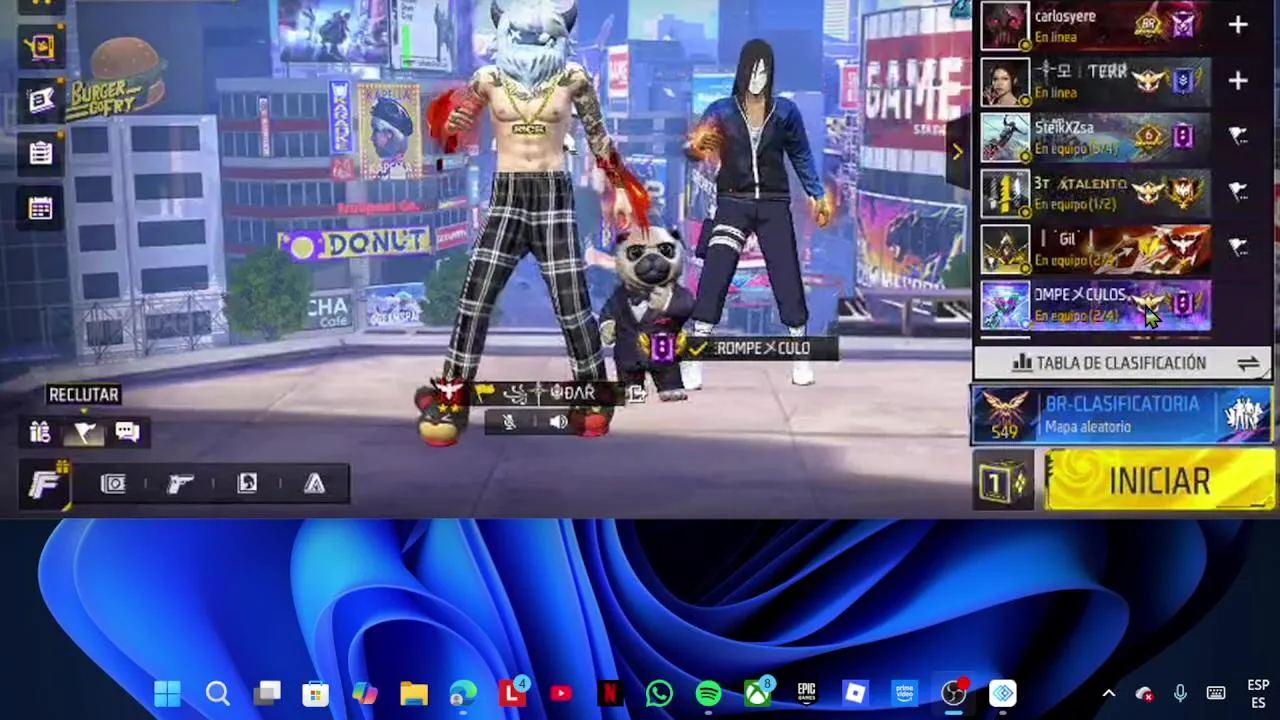Open Windows Search on the taskbar

pyautogui.click(x=217, y=693)
